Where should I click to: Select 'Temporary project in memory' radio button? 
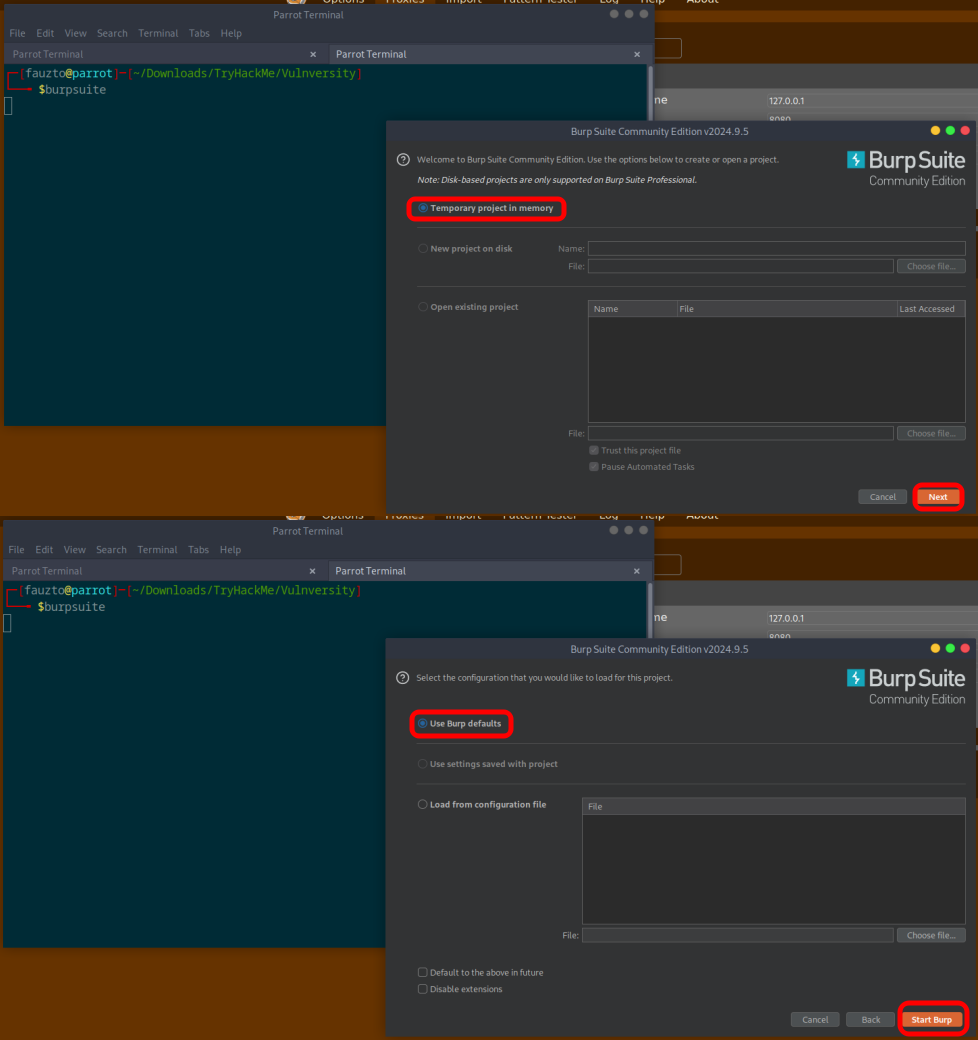pos(423,208)
